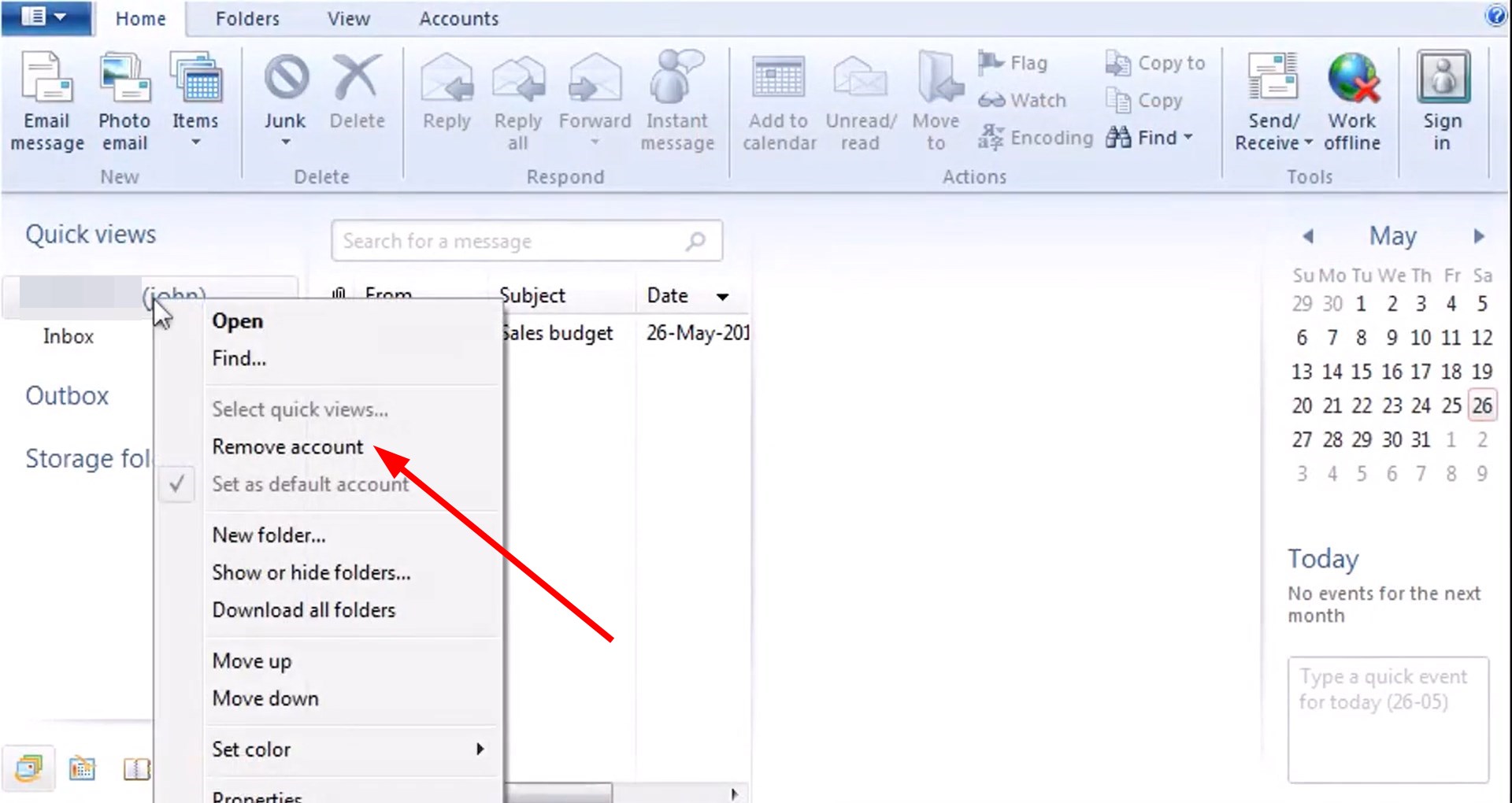Mark message as Junk
1512x803 pixels.
[285, 94]
